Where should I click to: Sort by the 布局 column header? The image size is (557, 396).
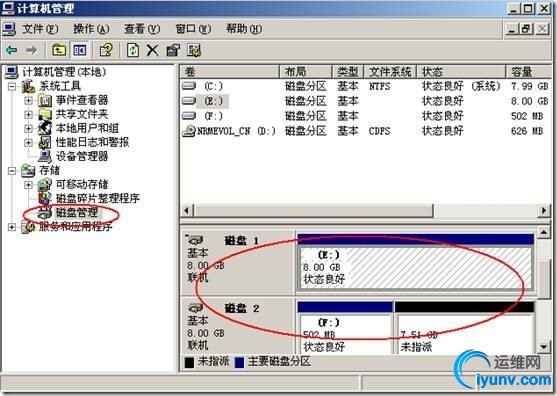pyautogui.click(x=306, y=72)
